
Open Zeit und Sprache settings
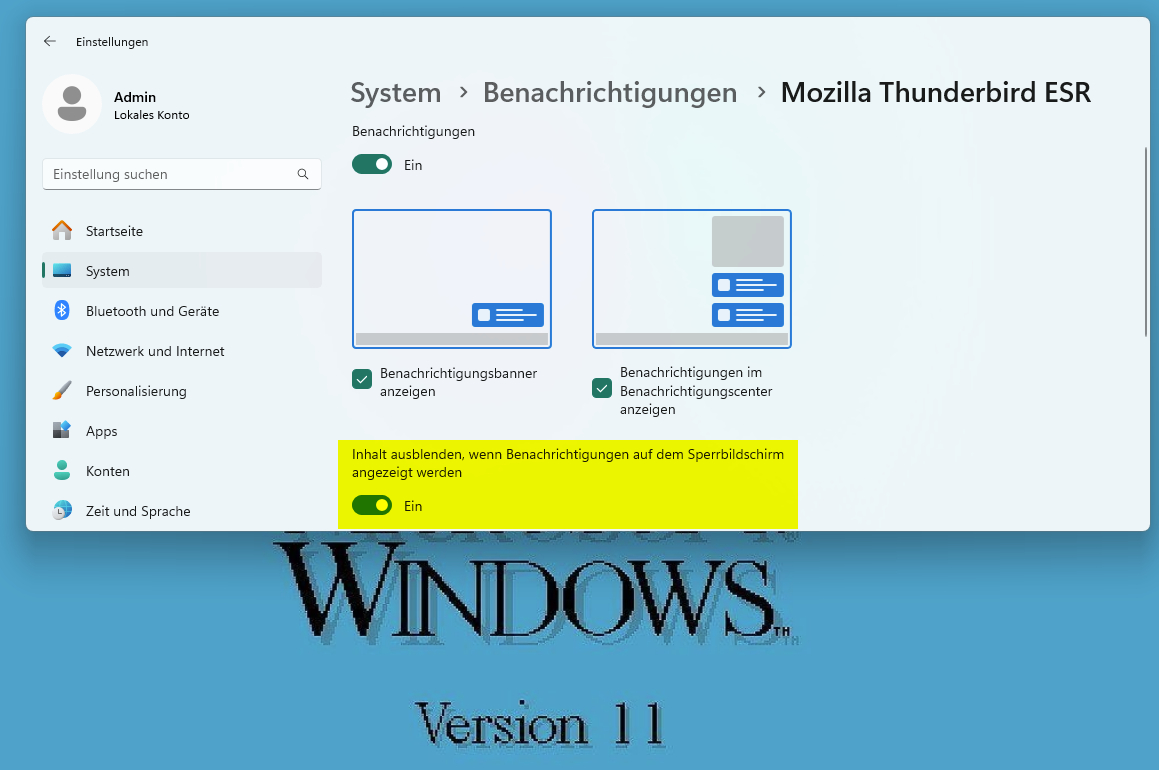(182, 511)
